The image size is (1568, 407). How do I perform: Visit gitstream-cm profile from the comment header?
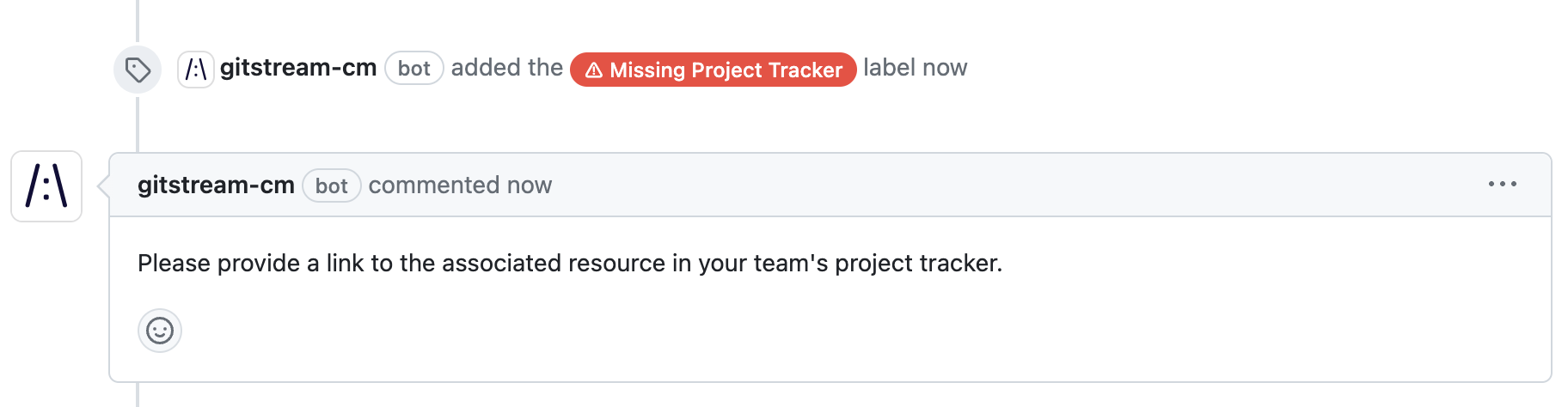tap(216, 185)
